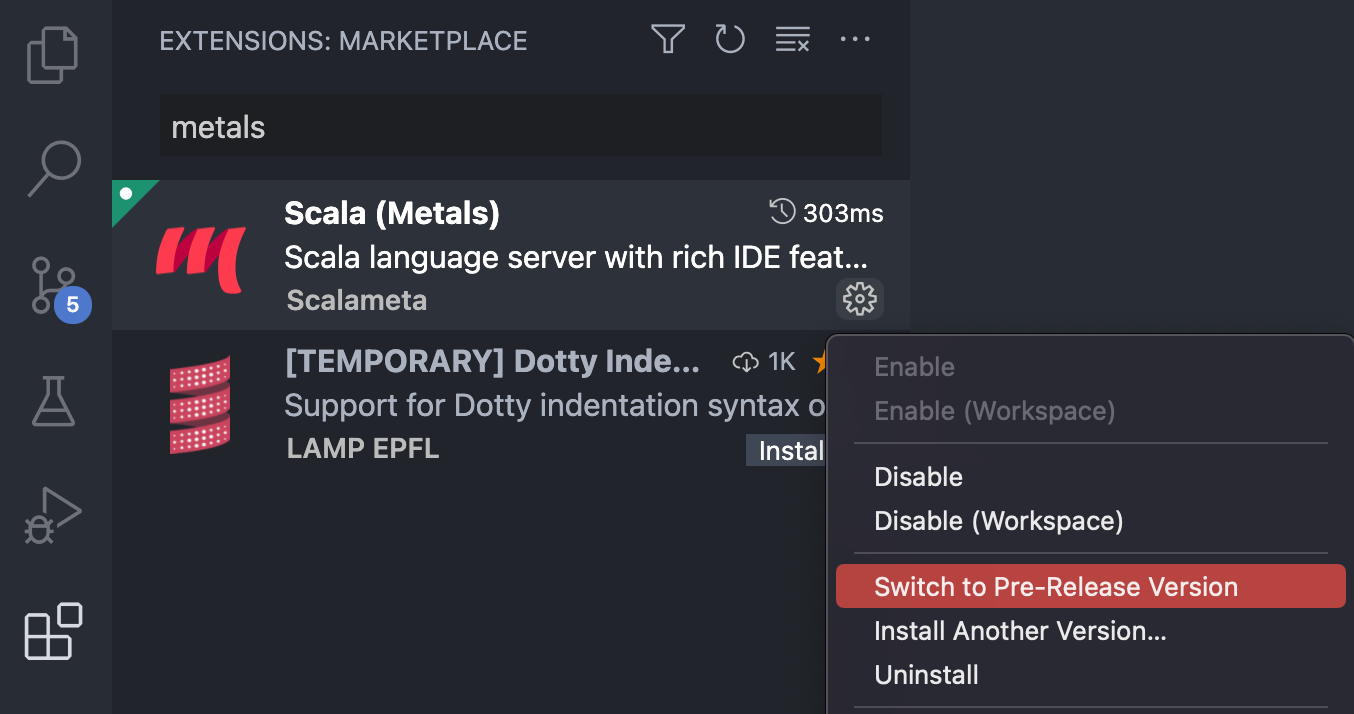This screenshot has height=714, width=1354.
Task: Select the Extensions view in activity bar
Action: tap(52, 632)
